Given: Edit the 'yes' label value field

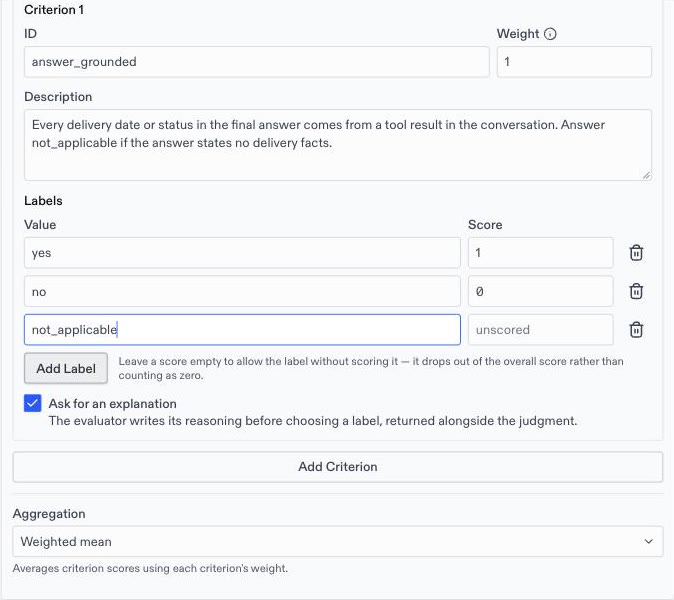Looking at the screenshot, I should [x=242, y=253].
